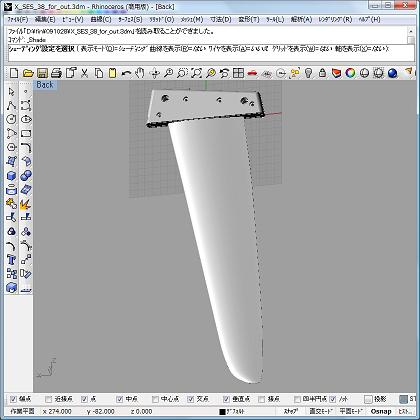Click the Open folder icon
Screen dimensions: 420x420
[28, 73]
